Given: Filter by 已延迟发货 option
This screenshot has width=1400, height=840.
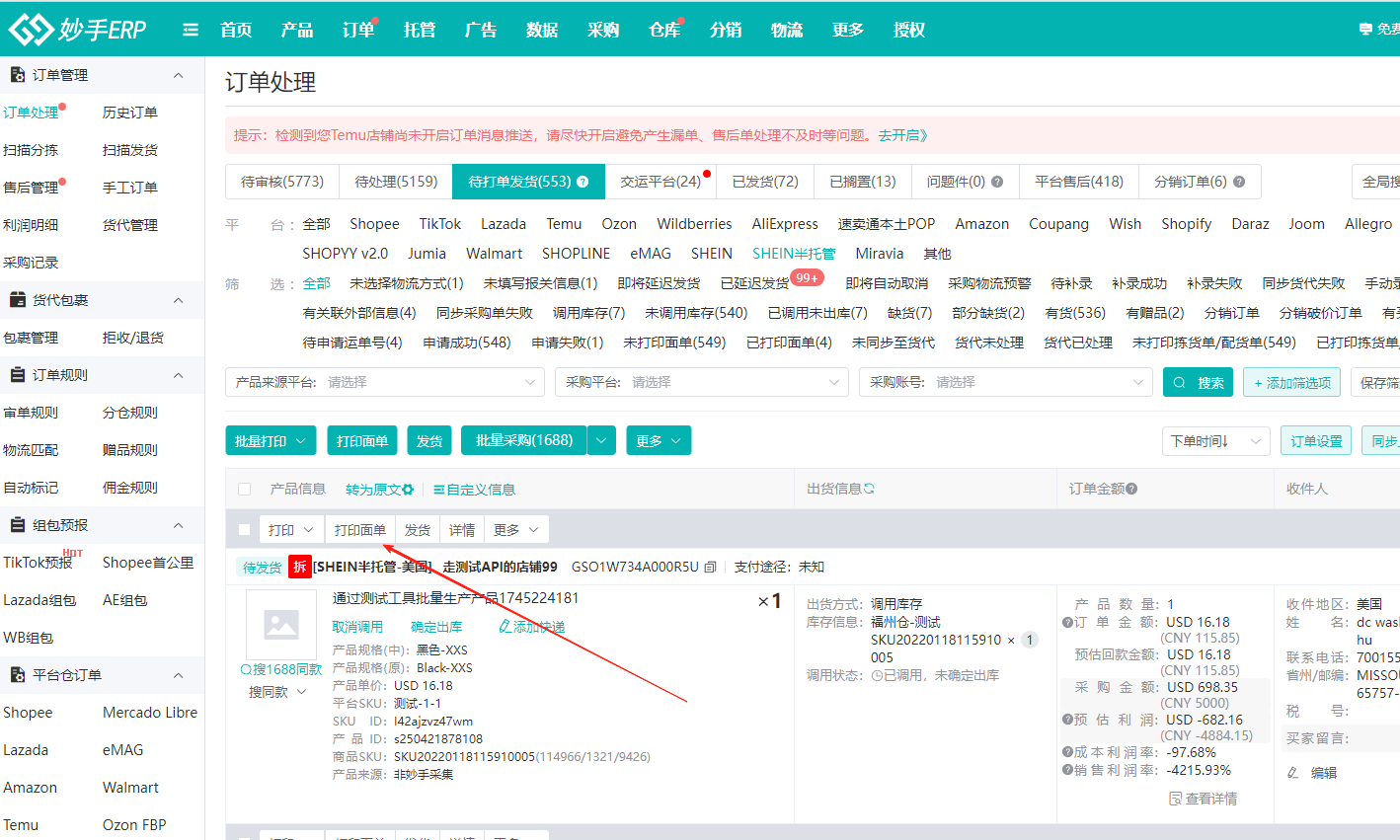Looking at the screenshot, I should pyautogui.click(x=755, y=283).
